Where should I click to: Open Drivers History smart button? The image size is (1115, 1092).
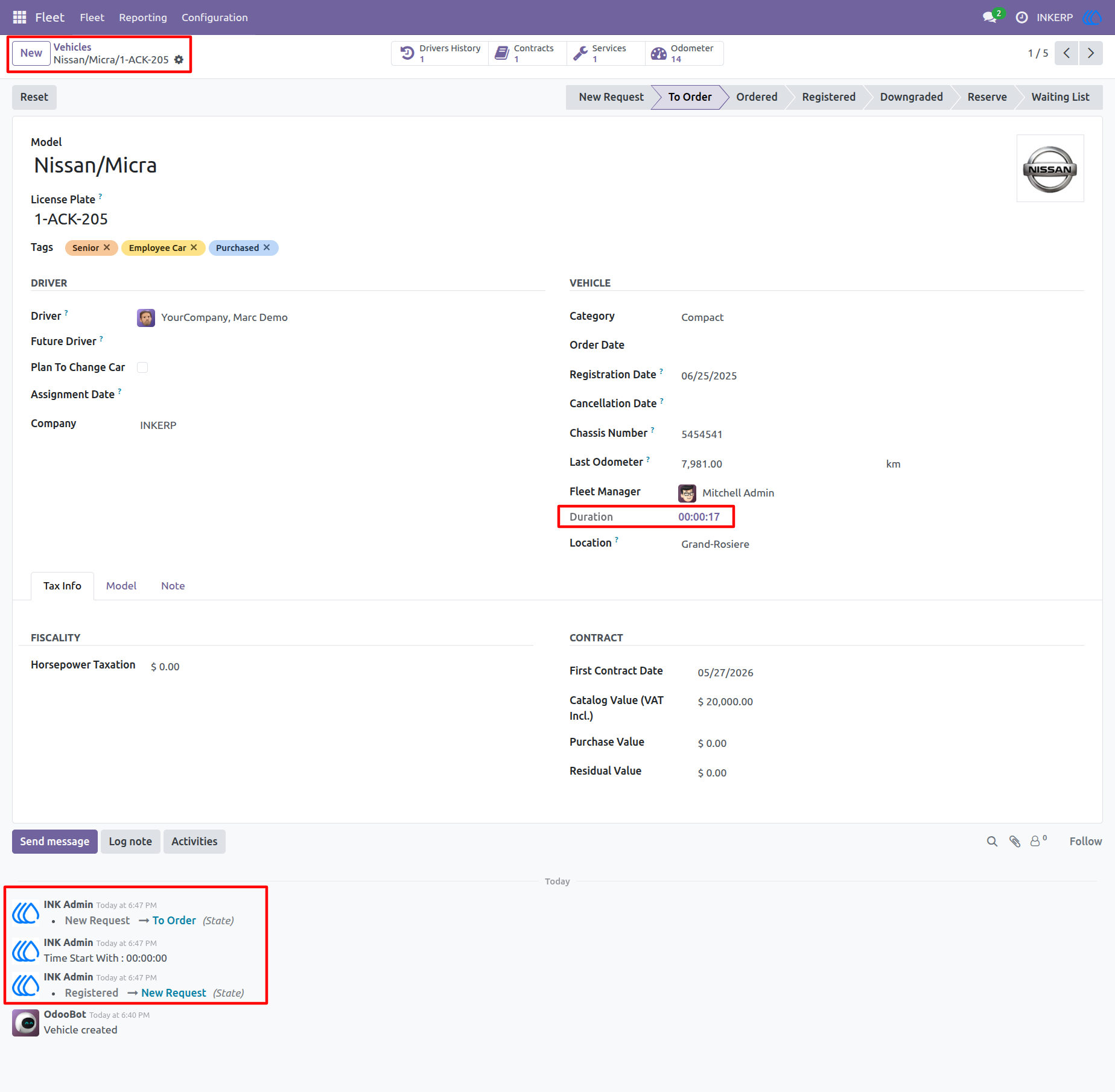point(440,53)
